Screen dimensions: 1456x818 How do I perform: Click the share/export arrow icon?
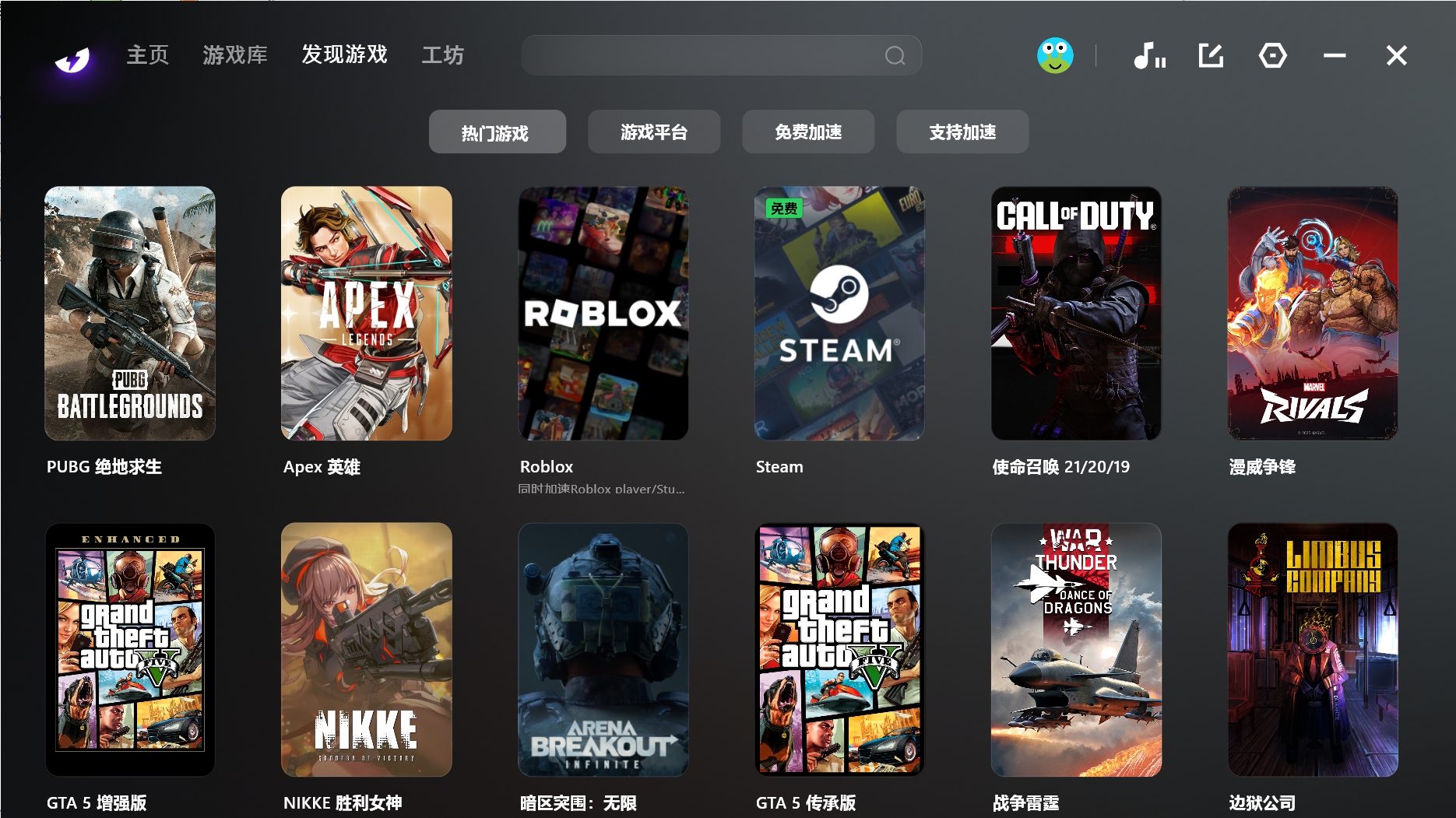point(1211,55)
